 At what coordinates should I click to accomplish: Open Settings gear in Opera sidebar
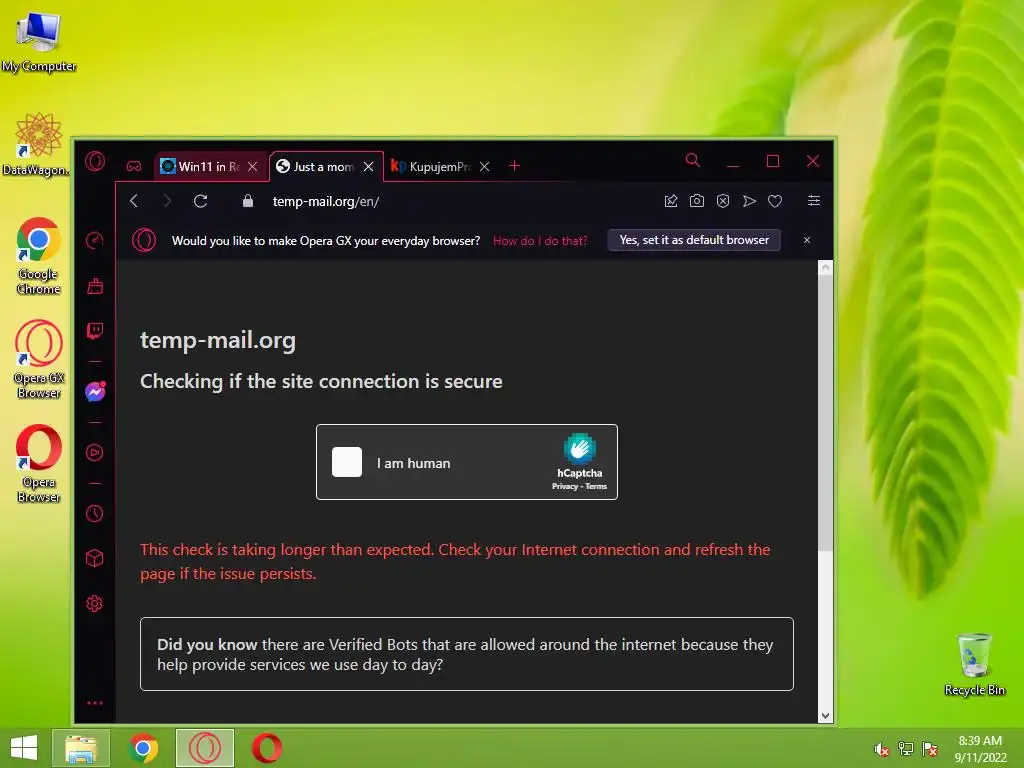pos(95,603)
